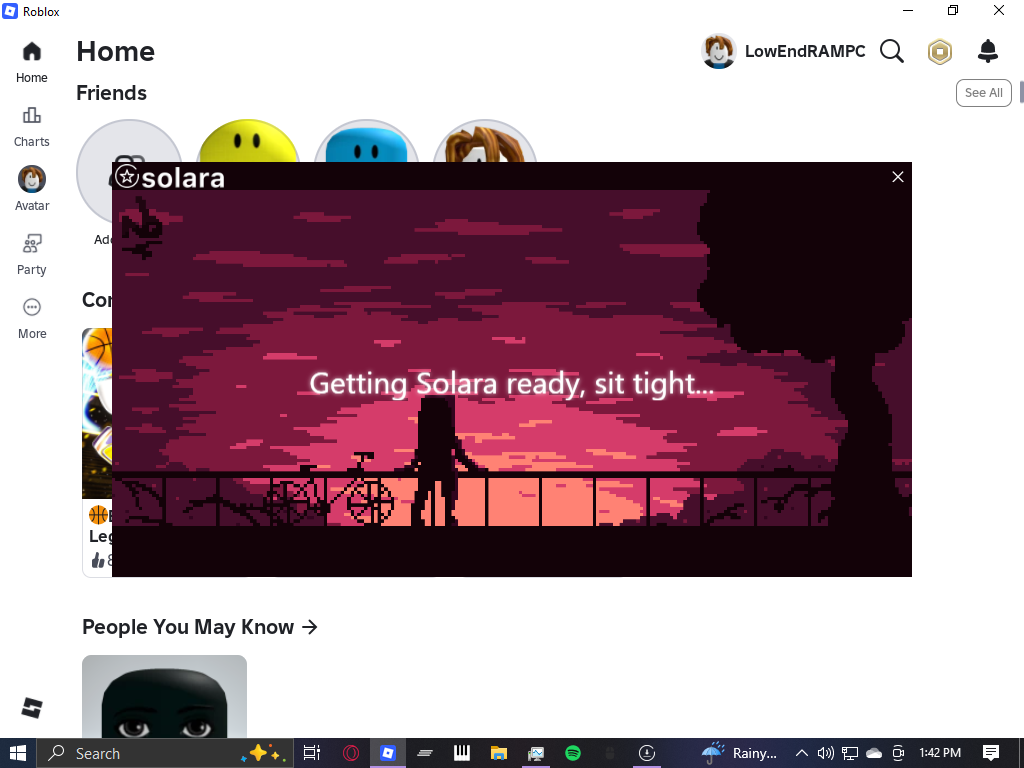This screenshot has width=1024, height=768.
Task: Open volume control in system tray
Action: (825, 753)
